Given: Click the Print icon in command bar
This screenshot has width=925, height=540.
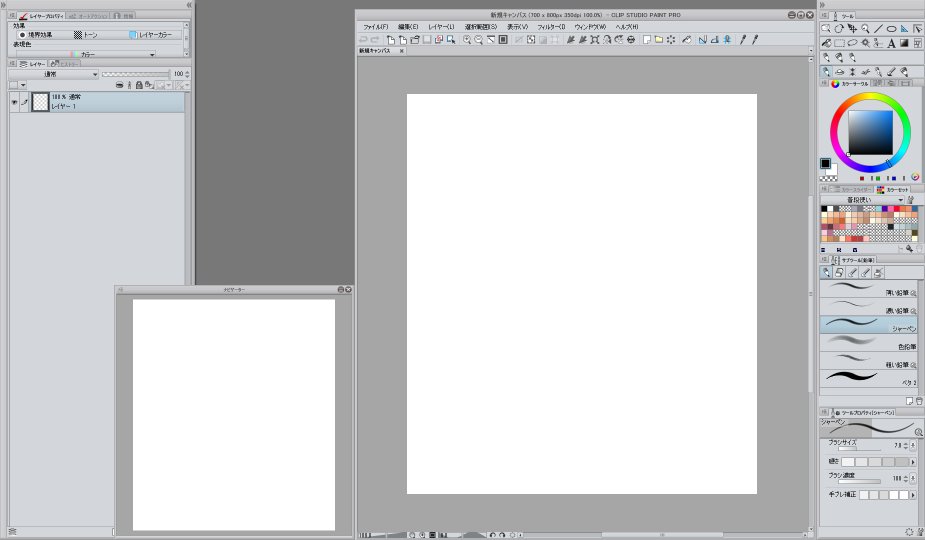Looking at the screenshot, I should (631, 40).
